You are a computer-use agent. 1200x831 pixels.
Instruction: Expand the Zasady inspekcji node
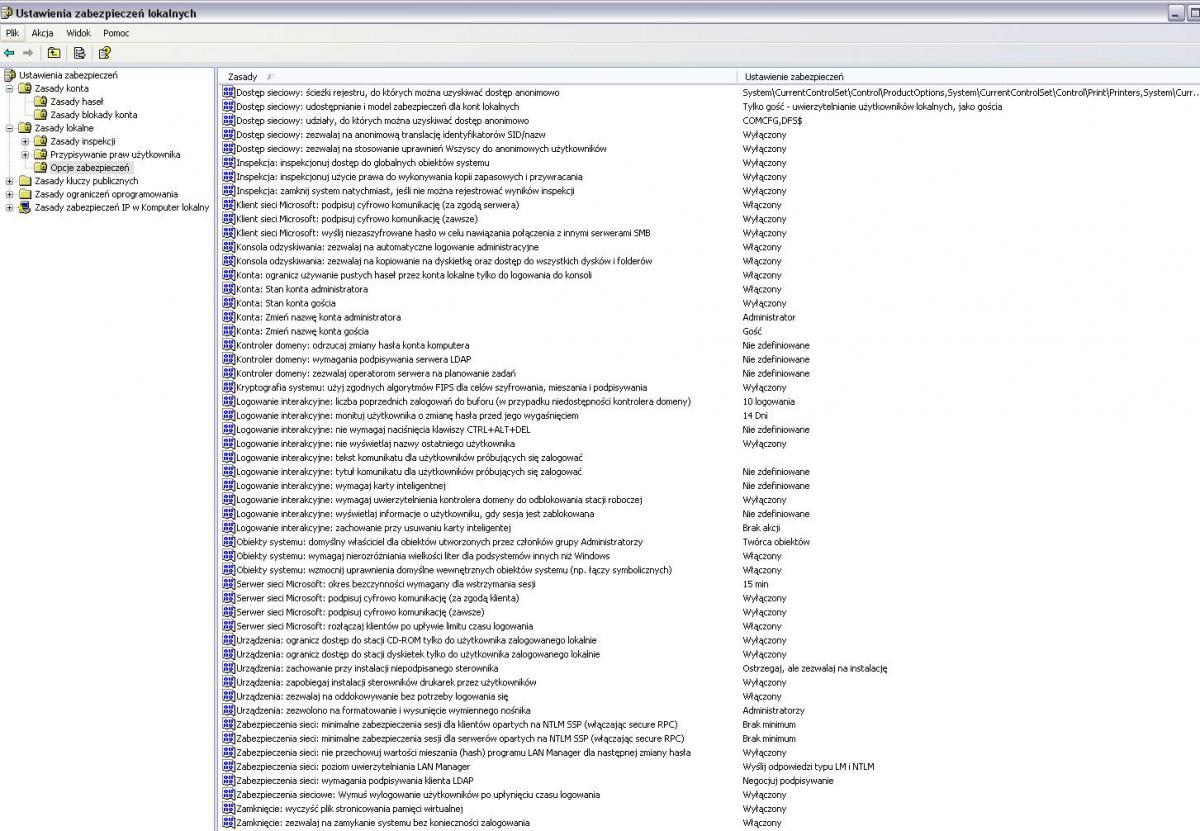pos(25,141)
